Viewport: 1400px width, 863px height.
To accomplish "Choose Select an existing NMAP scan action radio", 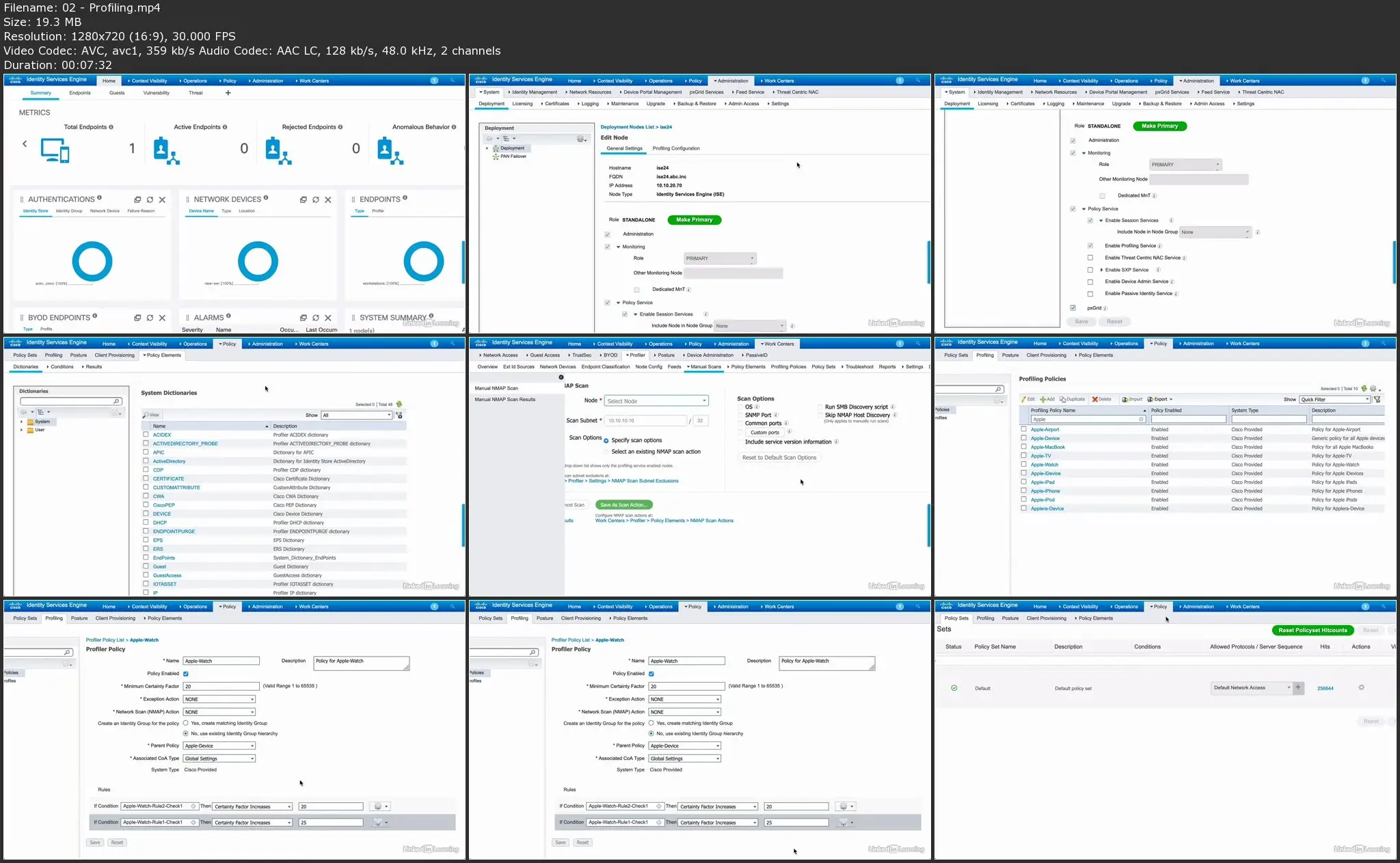I will (606, 452).
